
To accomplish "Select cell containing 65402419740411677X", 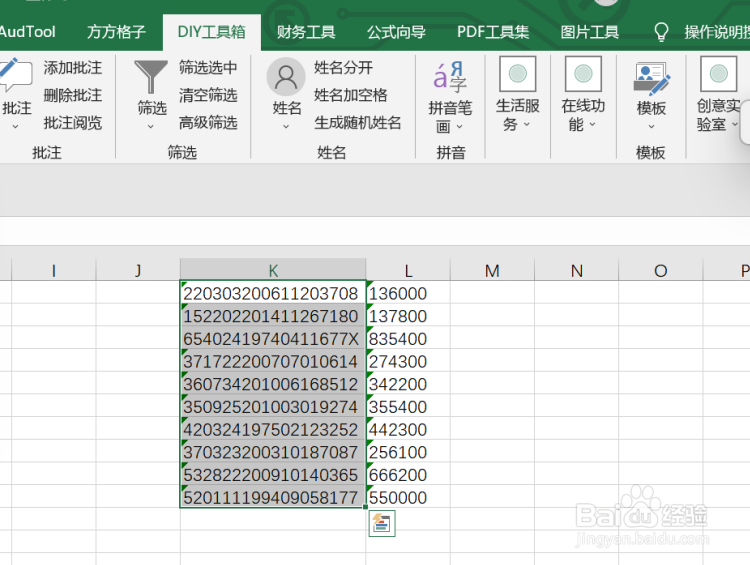I will pos(273,339).
